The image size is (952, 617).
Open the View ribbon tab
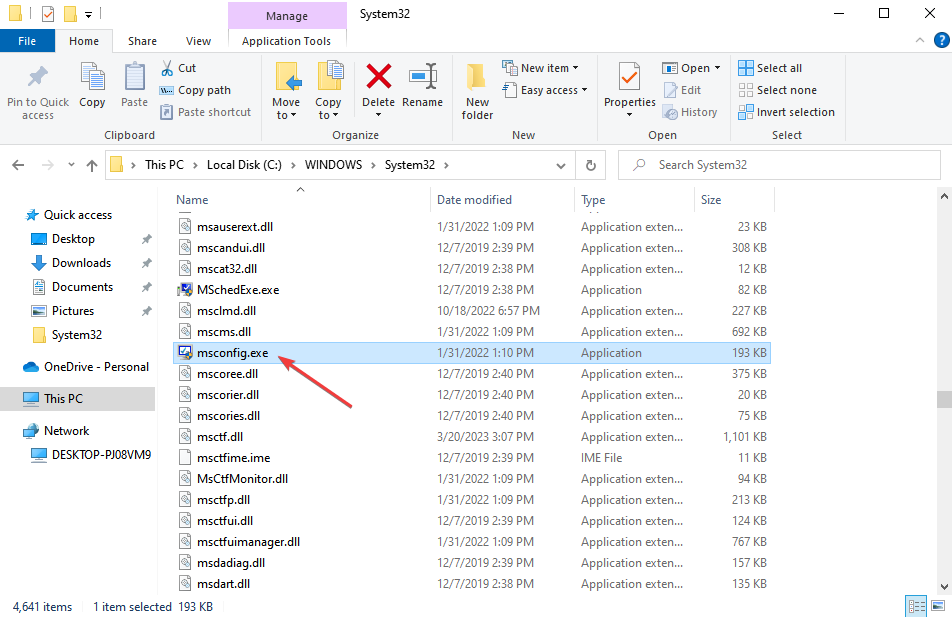(198, 41)
